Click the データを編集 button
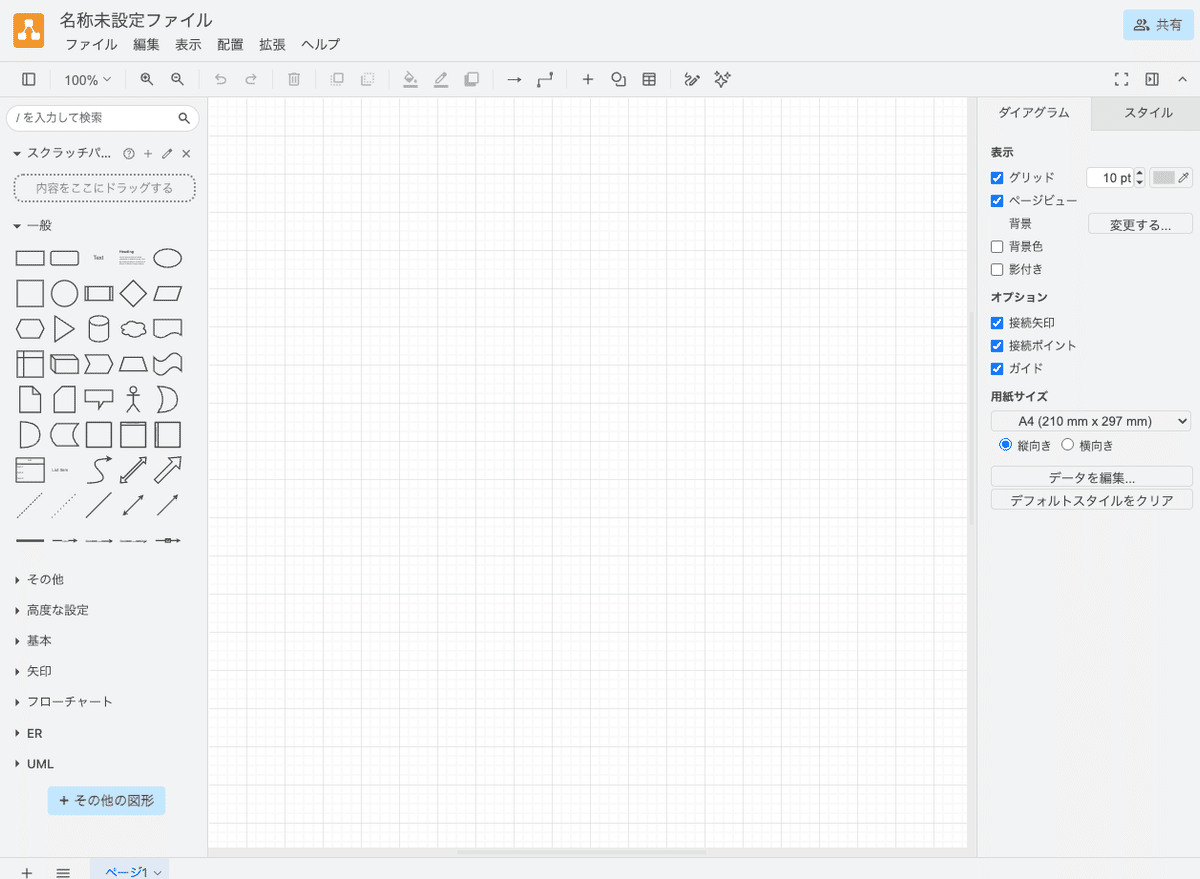This screenshot has width=1200, height=879. pos(1092,477)
